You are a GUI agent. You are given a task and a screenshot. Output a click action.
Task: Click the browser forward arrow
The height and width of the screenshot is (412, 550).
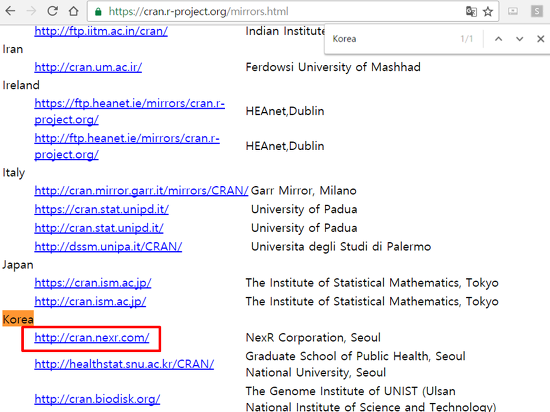point(31,11)
